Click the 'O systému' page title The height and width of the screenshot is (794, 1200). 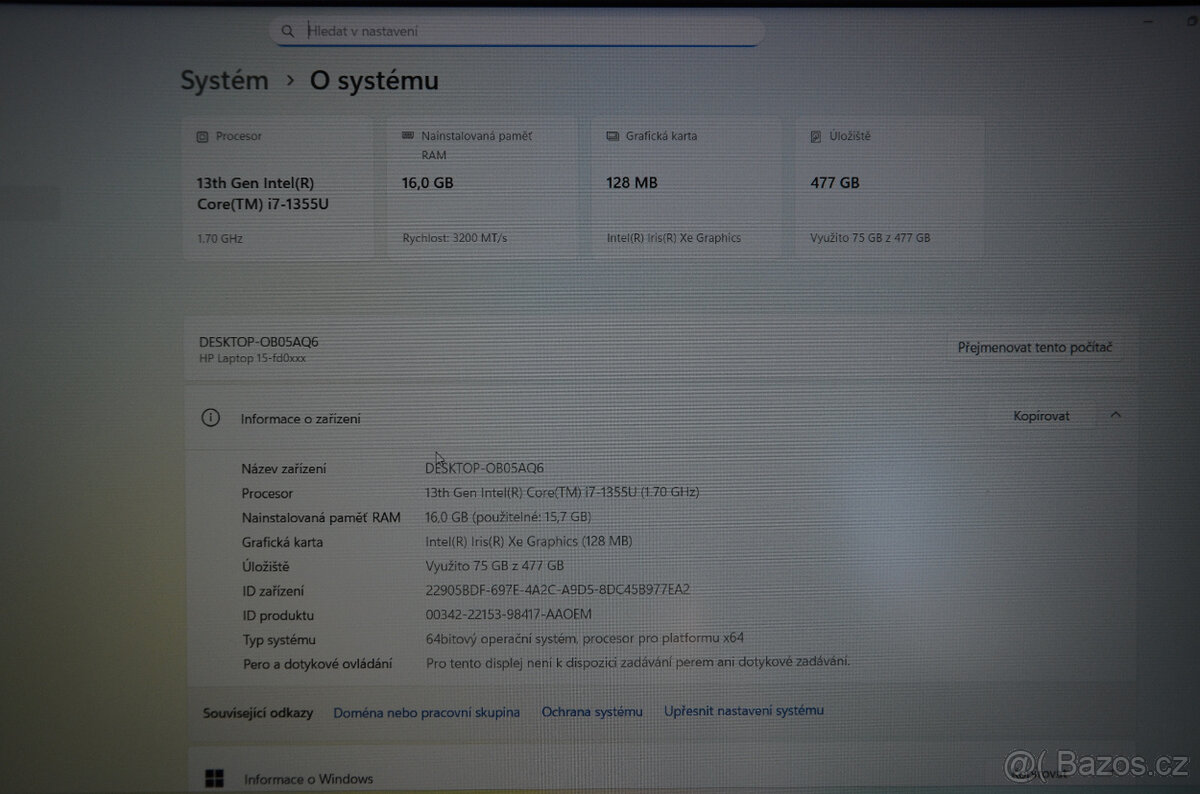pyautogui.click(x=374, y=81)
